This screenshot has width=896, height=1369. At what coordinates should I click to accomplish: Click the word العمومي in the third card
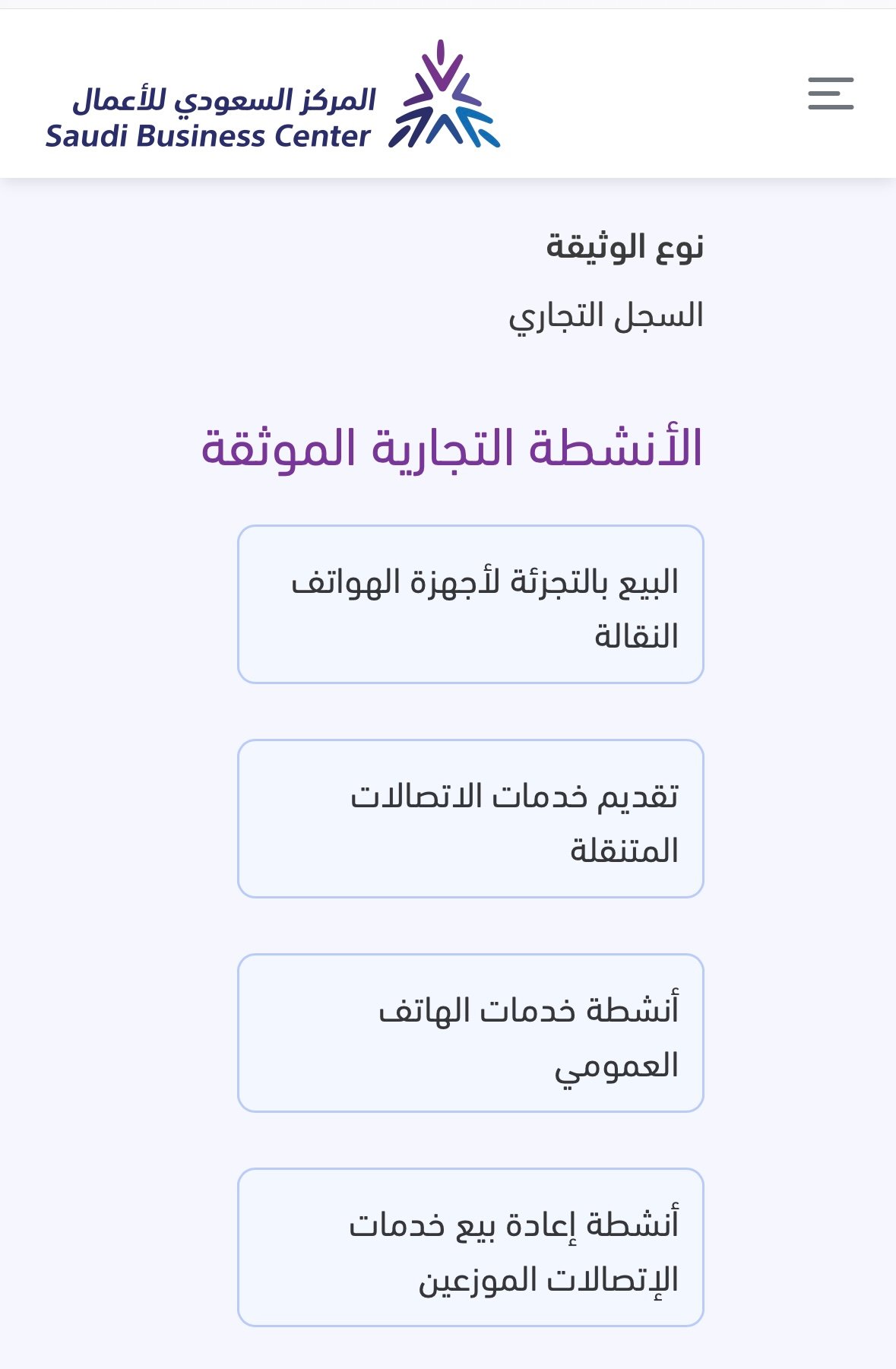pyautogui.click(x=616, y=1066)
